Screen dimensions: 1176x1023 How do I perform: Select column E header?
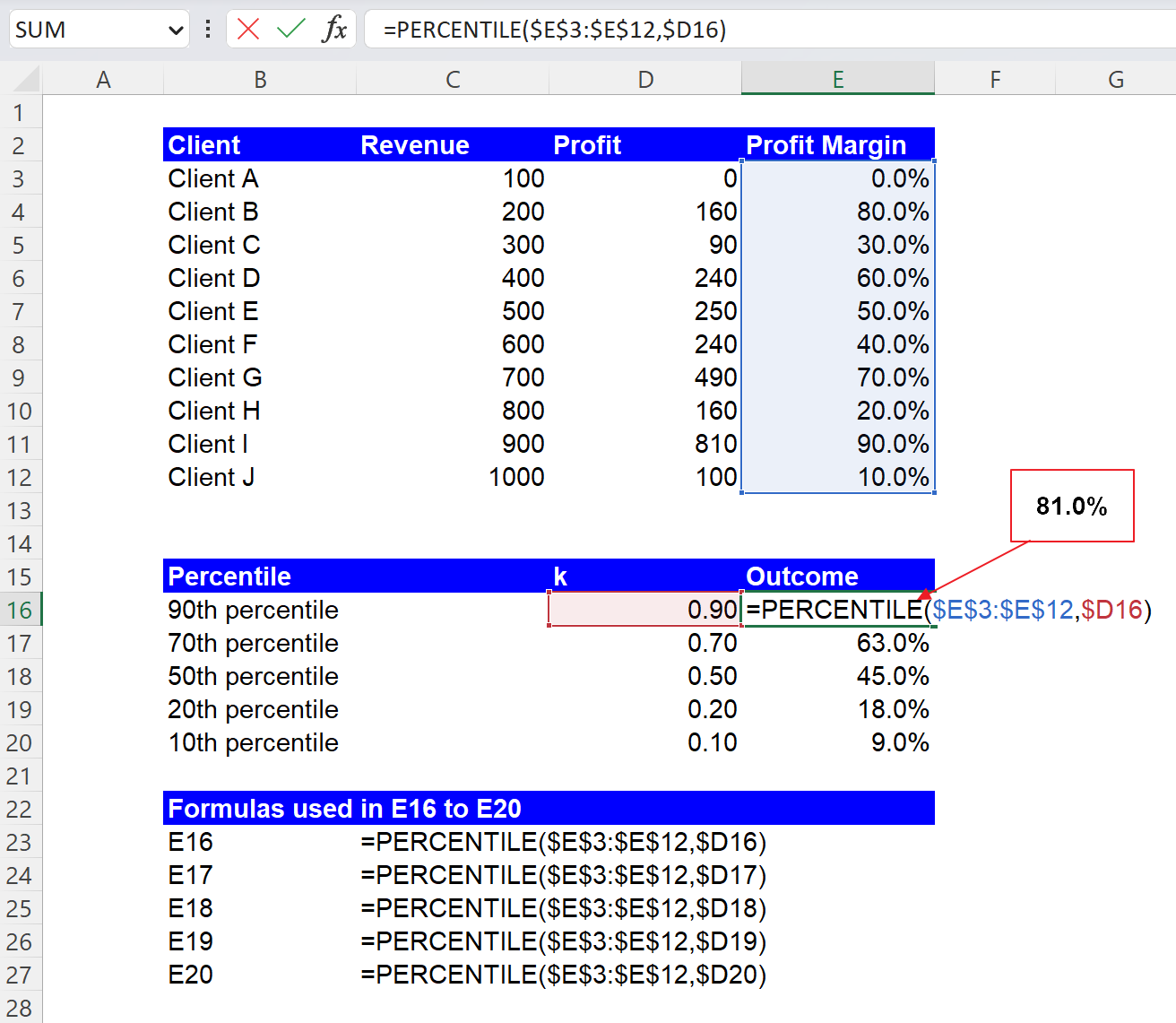(x=837, y=79)
